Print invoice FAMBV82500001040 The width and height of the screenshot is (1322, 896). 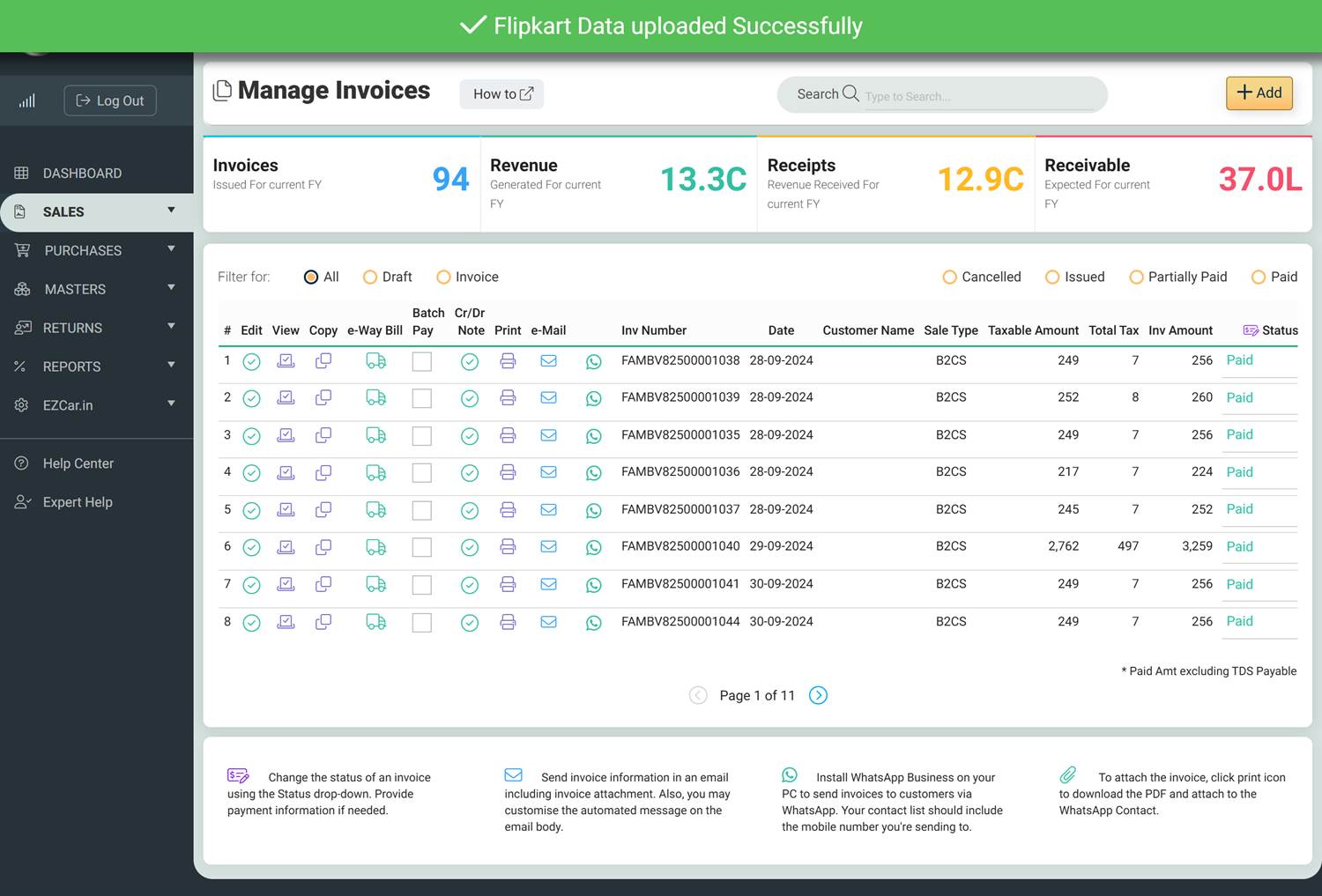[x=508, y=547]
